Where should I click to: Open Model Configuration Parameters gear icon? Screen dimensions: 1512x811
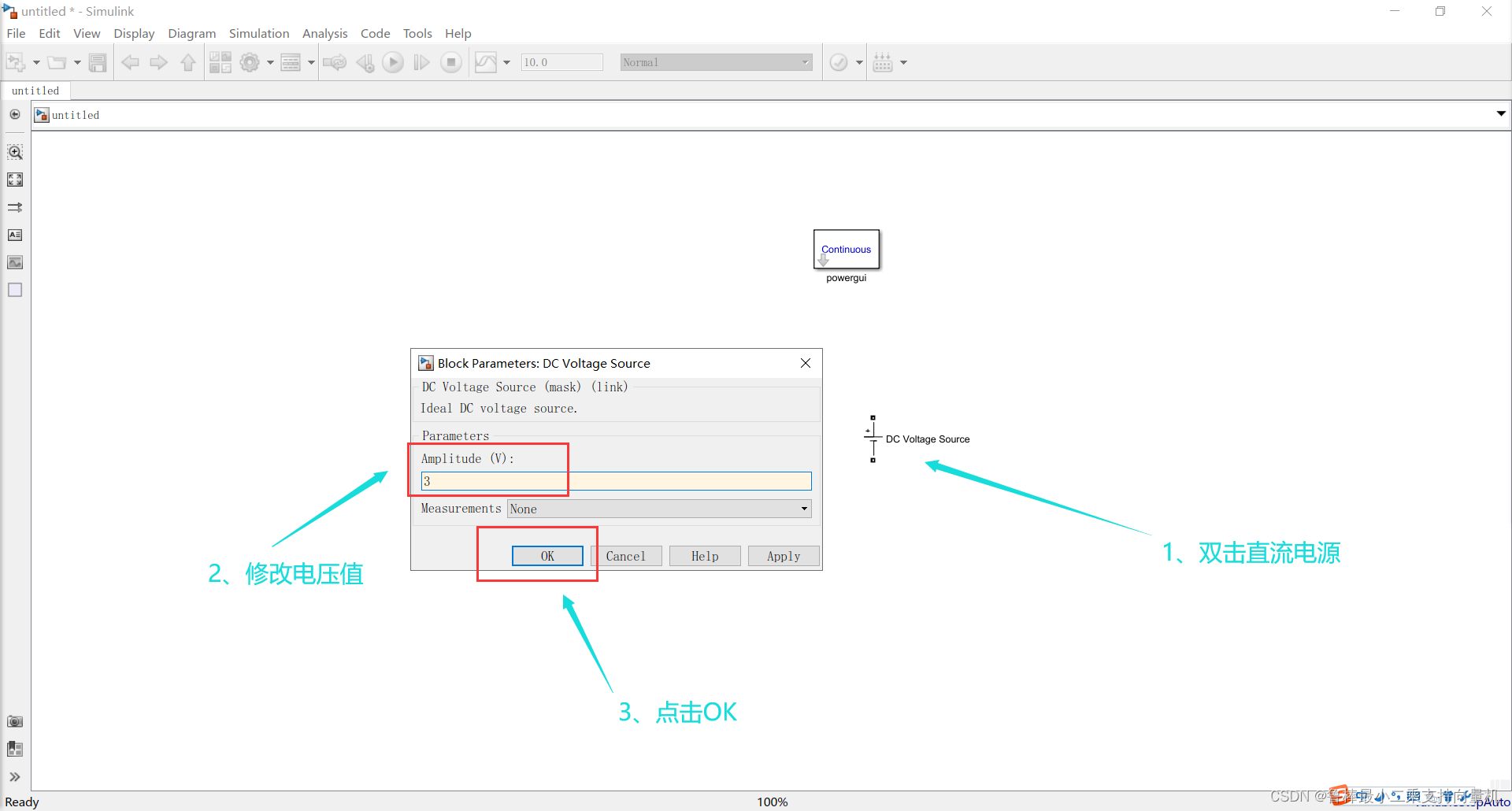(x=250, y=62)
